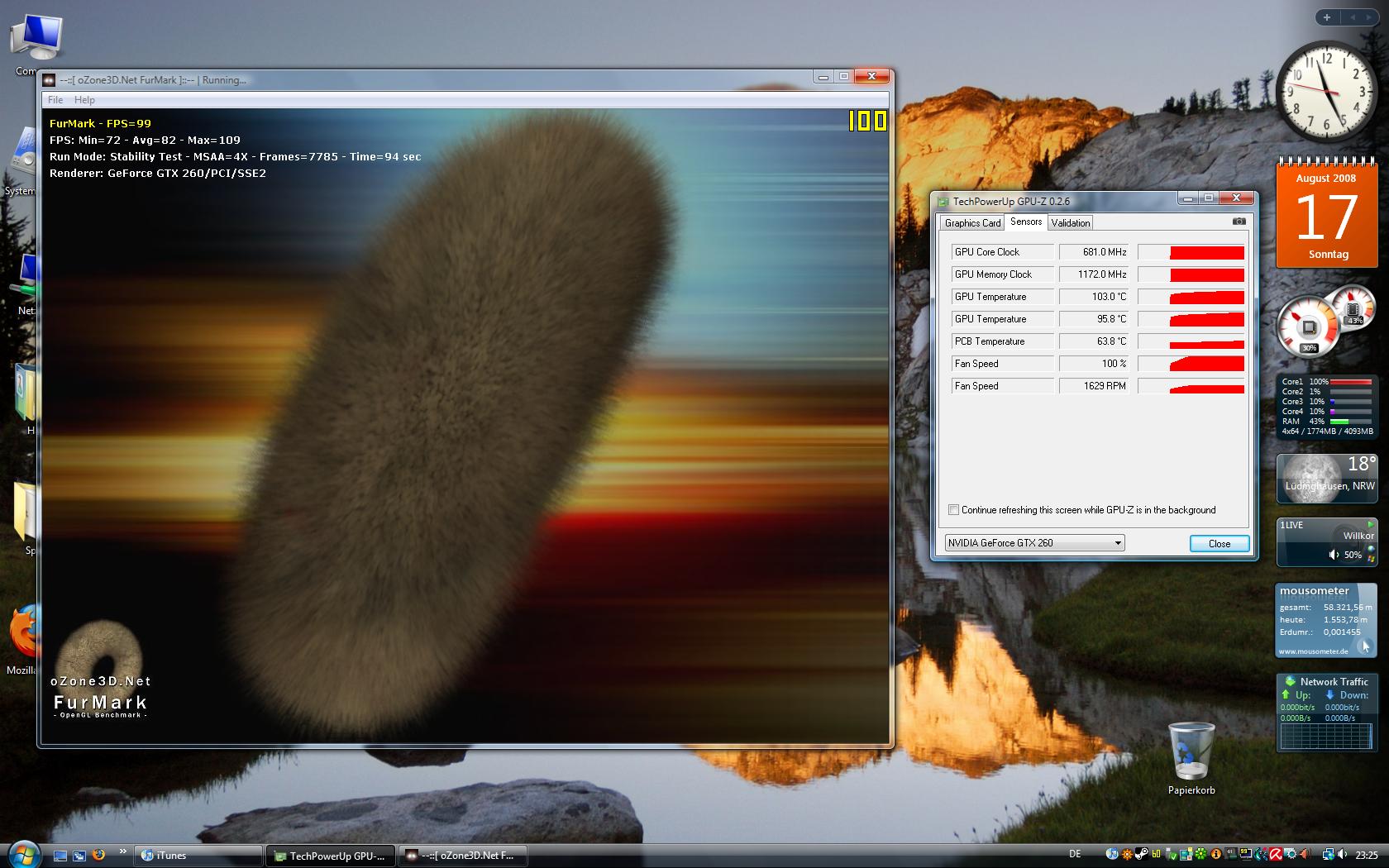The width and height of the screenshot is (1389, 868).
Task: Switch to iTunes taskbar button
Action: [x=198, y=856]
